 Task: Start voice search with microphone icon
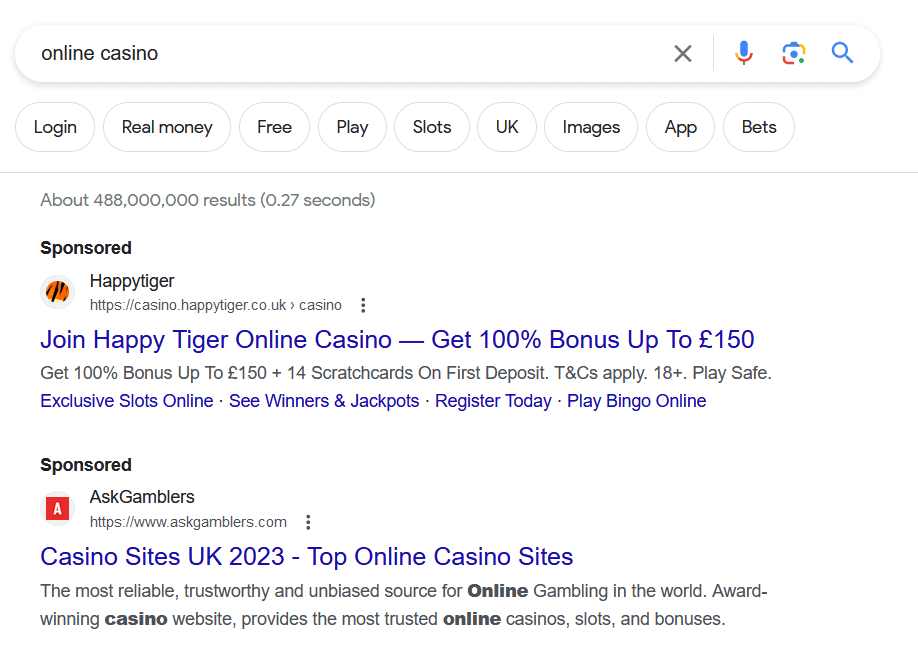coord(743,54)
